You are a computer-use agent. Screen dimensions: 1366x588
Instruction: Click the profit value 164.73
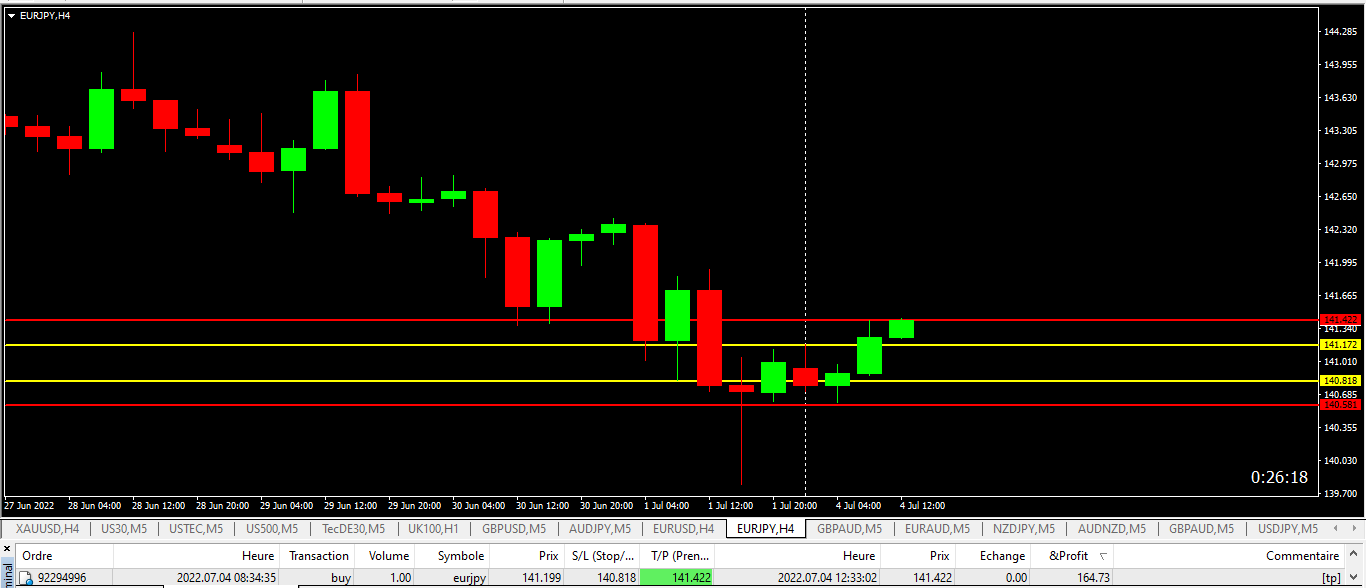coord(1092,578)
